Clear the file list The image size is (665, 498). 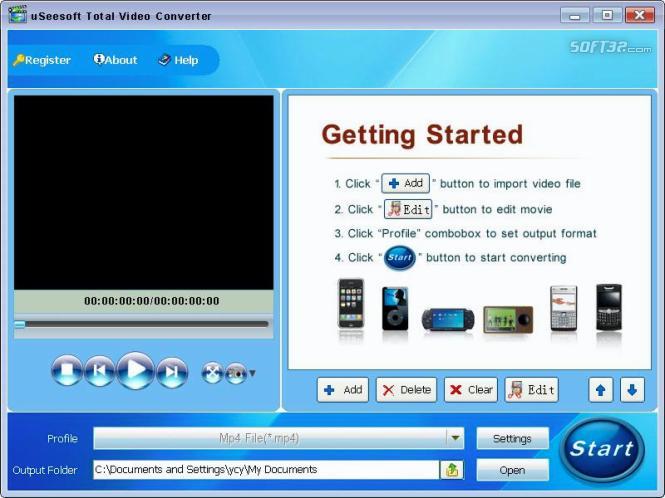(471, 390)
